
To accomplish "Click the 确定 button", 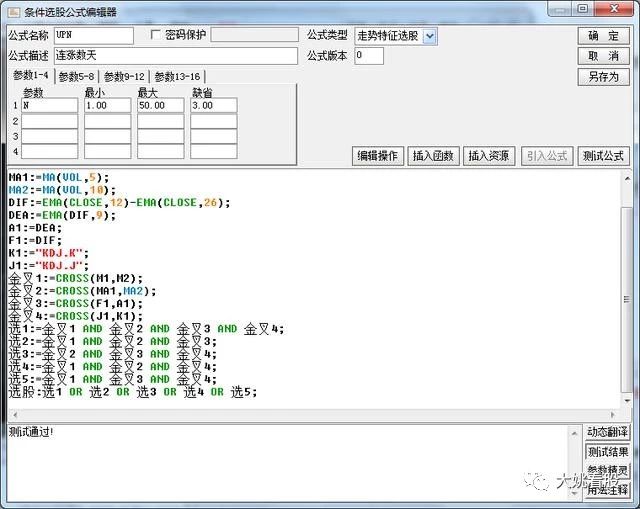I will [x=603, y=36].
